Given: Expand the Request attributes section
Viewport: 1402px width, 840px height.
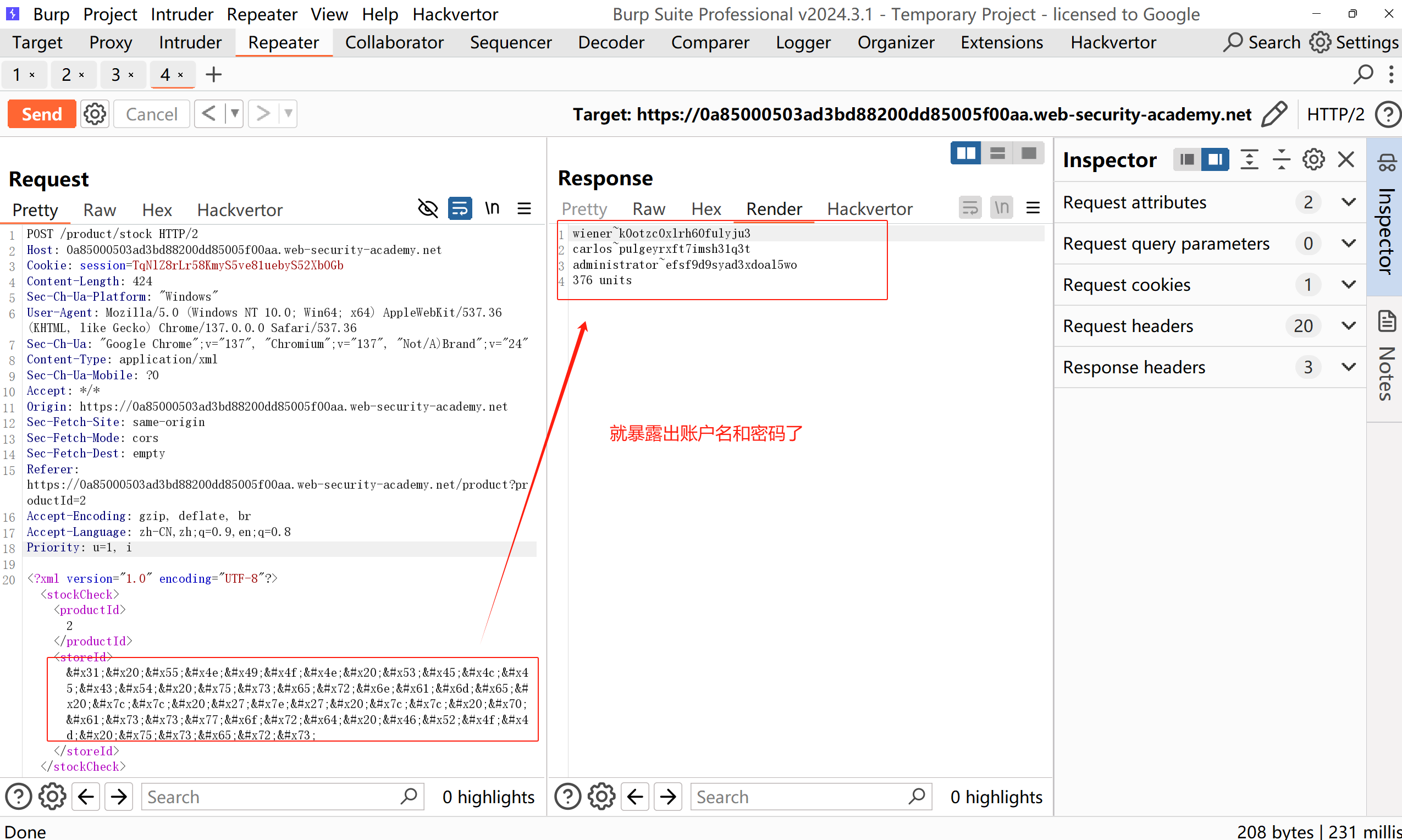Looking at the screenshot, I should pos(1349,202).
